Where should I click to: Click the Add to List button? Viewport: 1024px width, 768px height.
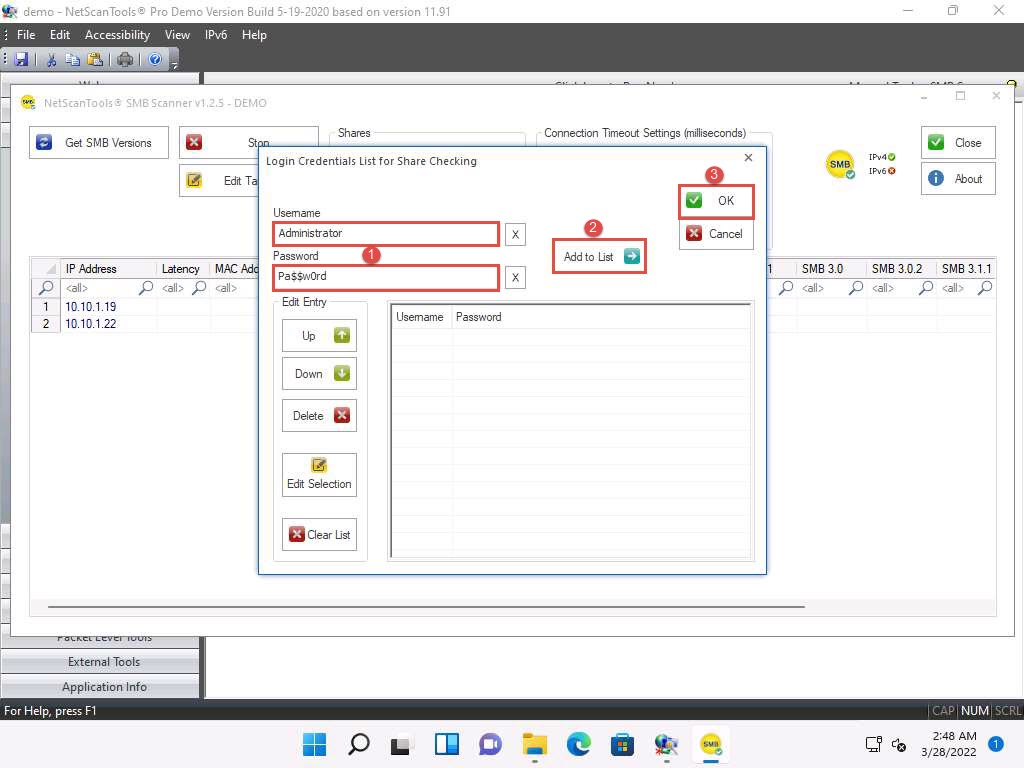tap(599, 257)
